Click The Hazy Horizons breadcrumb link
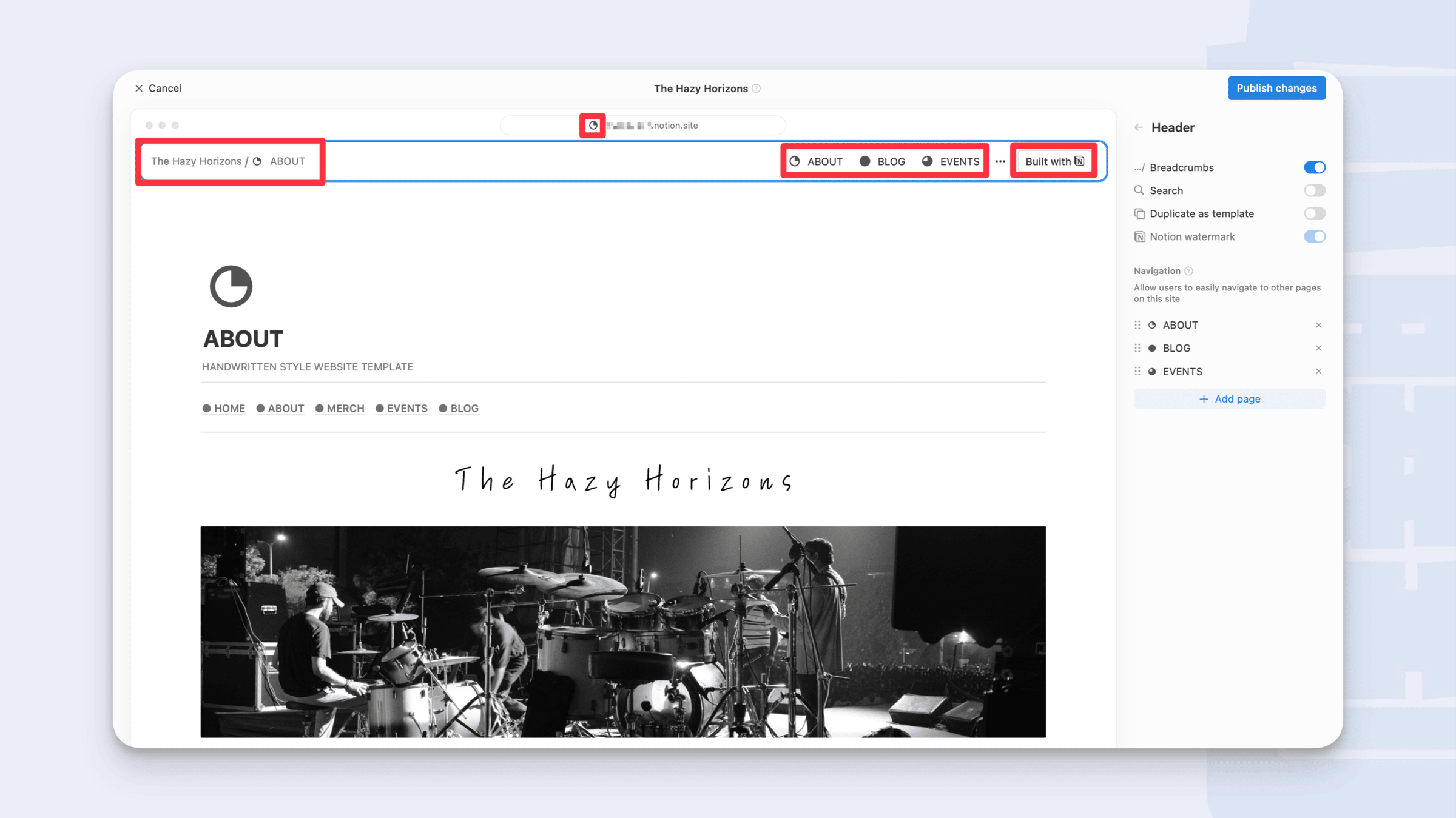The image size is (1456, 818). coord(196,161)
